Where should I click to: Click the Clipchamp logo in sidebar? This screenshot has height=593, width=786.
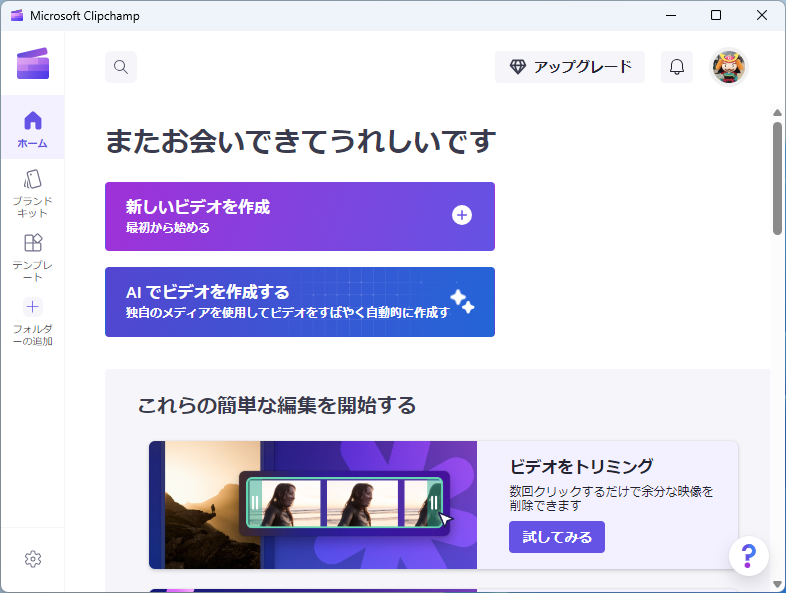coord(33,64)
